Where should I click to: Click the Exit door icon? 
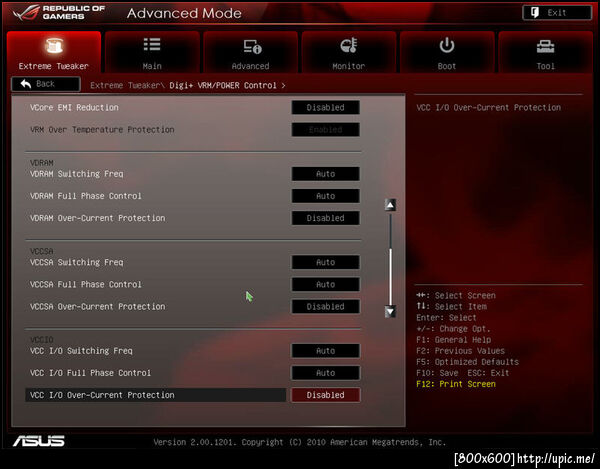(535, 13)
